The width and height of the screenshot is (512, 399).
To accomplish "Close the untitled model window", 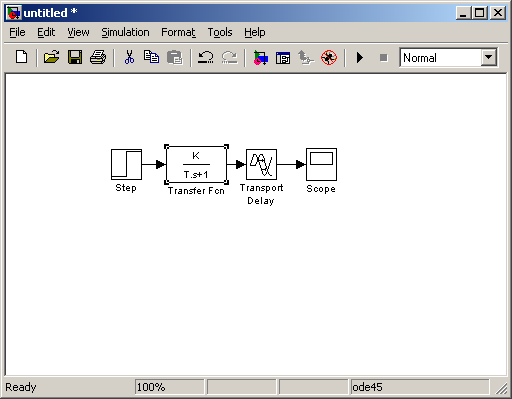I will coord(498,13).
